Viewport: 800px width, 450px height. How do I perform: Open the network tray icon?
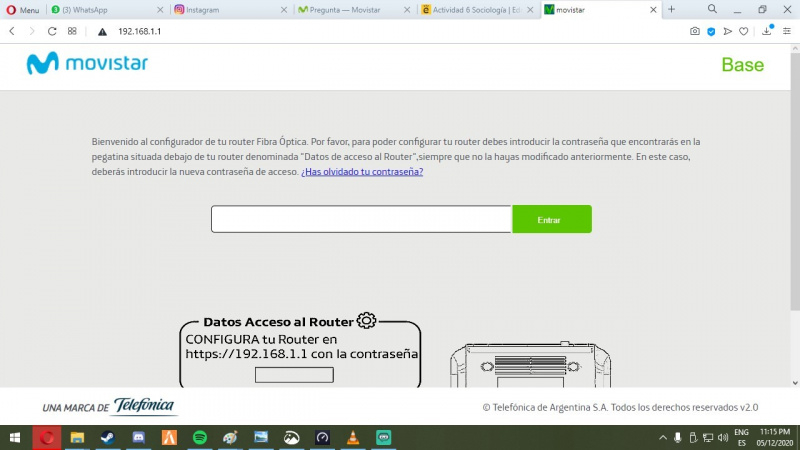coord(708,438)
